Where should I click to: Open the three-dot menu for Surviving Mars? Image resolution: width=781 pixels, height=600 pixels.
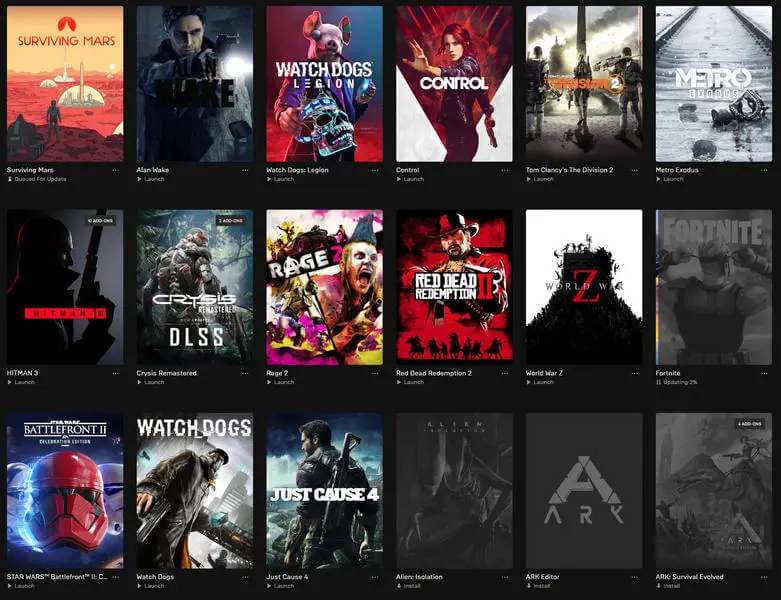pyautogui.click(x=116, y=170)
